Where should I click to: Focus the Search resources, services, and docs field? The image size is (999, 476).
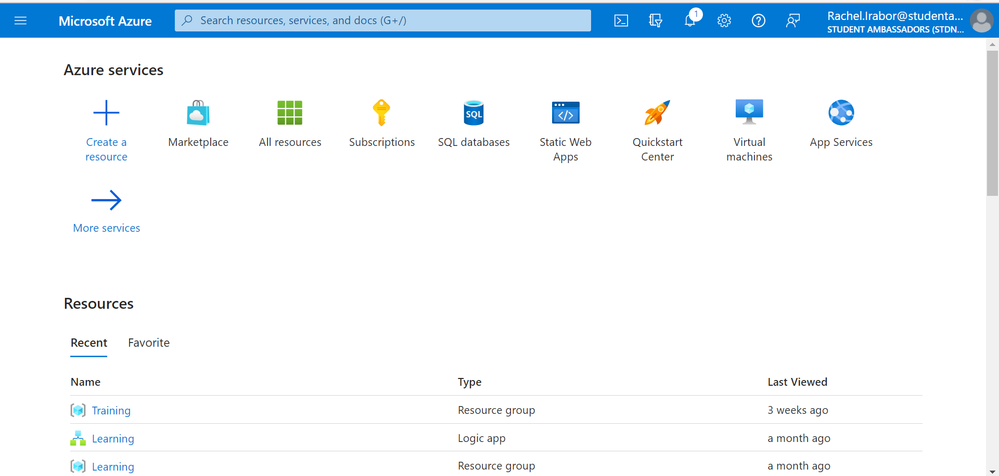[383, 20]
